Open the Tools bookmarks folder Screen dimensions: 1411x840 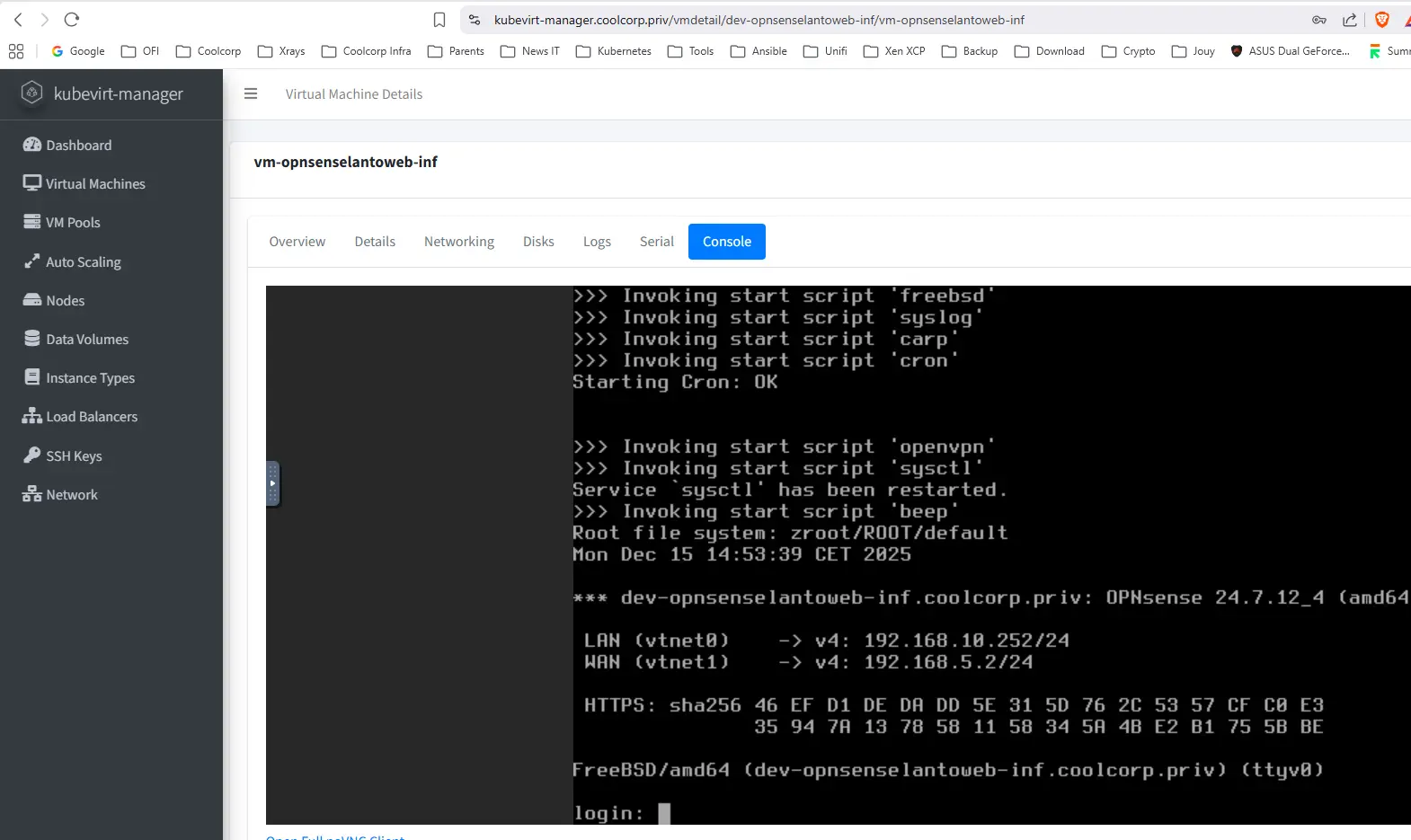[690, 51]
